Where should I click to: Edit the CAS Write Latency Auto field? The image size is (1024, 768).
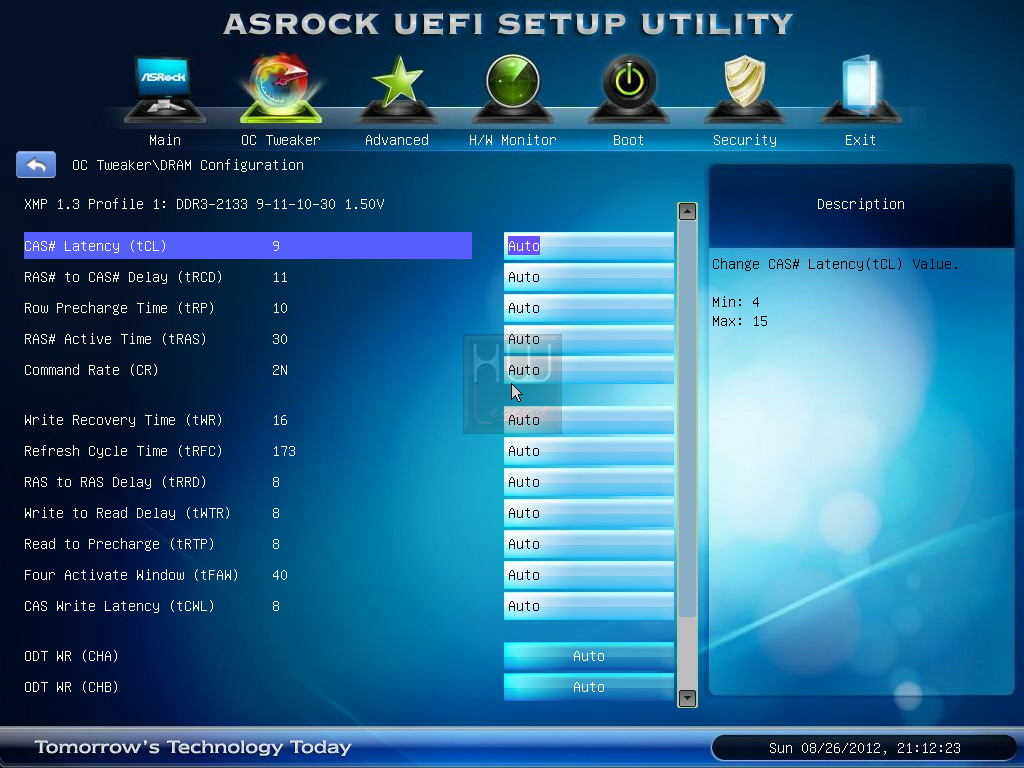(589, 606)
